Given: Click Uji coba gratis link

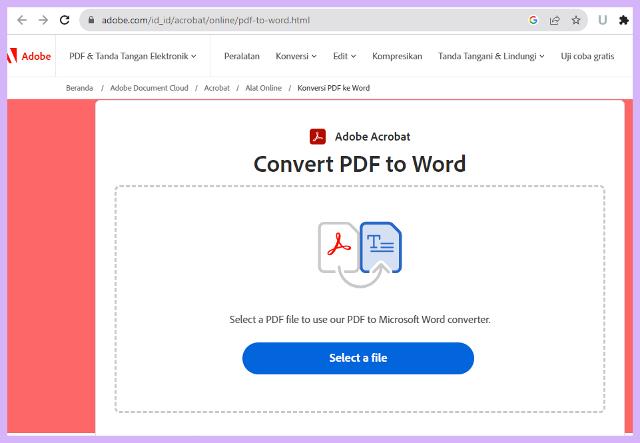Looking at the screenshot, I should pos(587,56).
